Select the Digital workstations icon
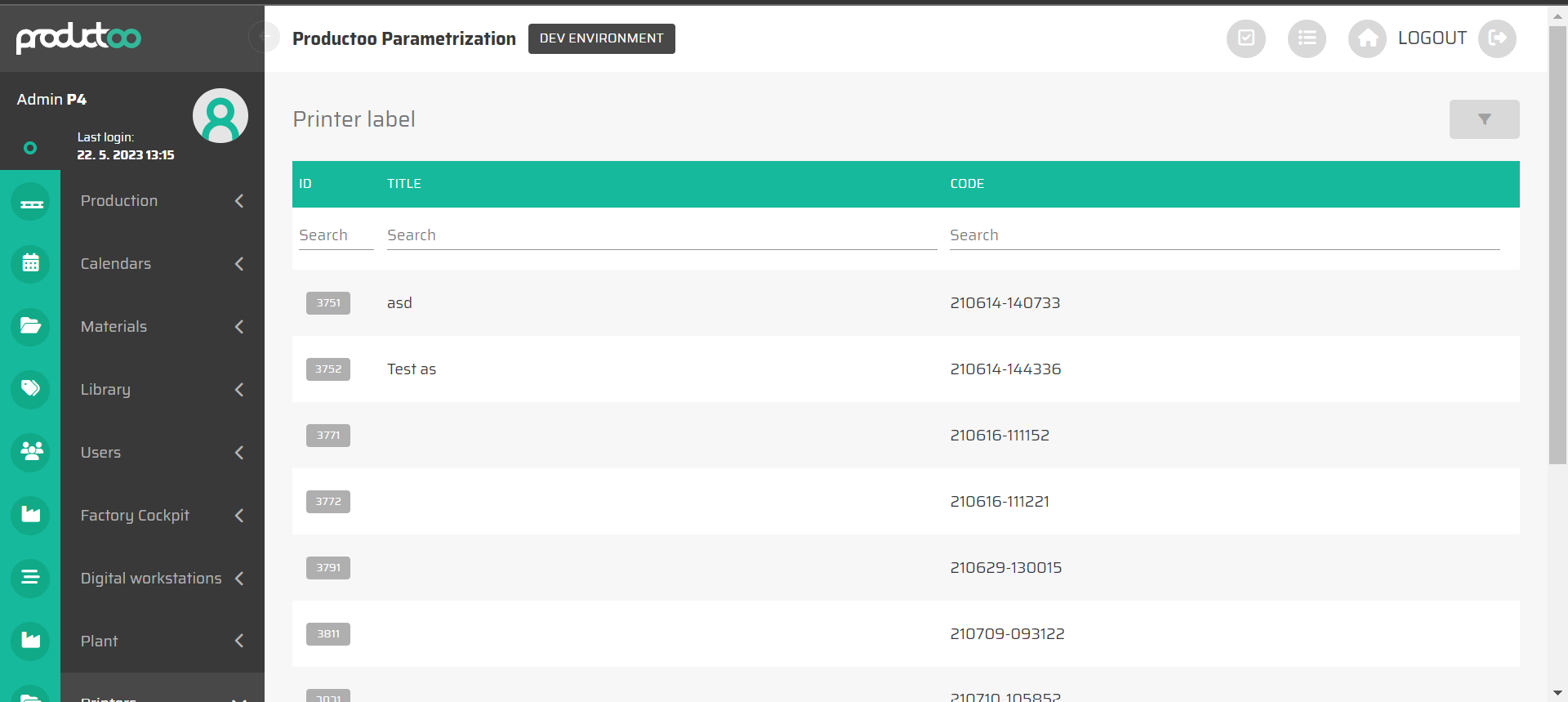Image resolution: width=1568 pixels, height=702 pixels. [31, 578]
